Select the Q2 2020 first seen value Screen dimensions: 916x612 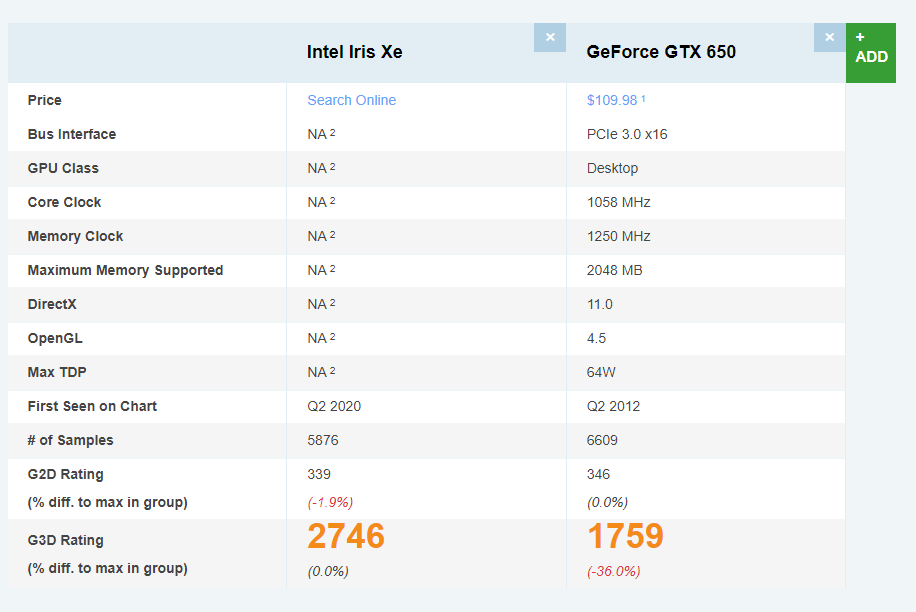click(334, 406)
